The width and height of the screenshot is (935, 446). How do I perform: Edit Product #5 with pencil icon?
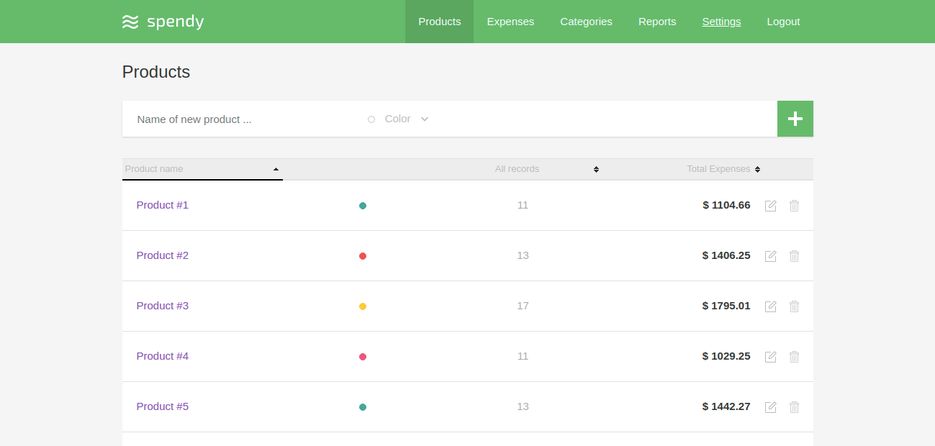[x=770, y=407]
